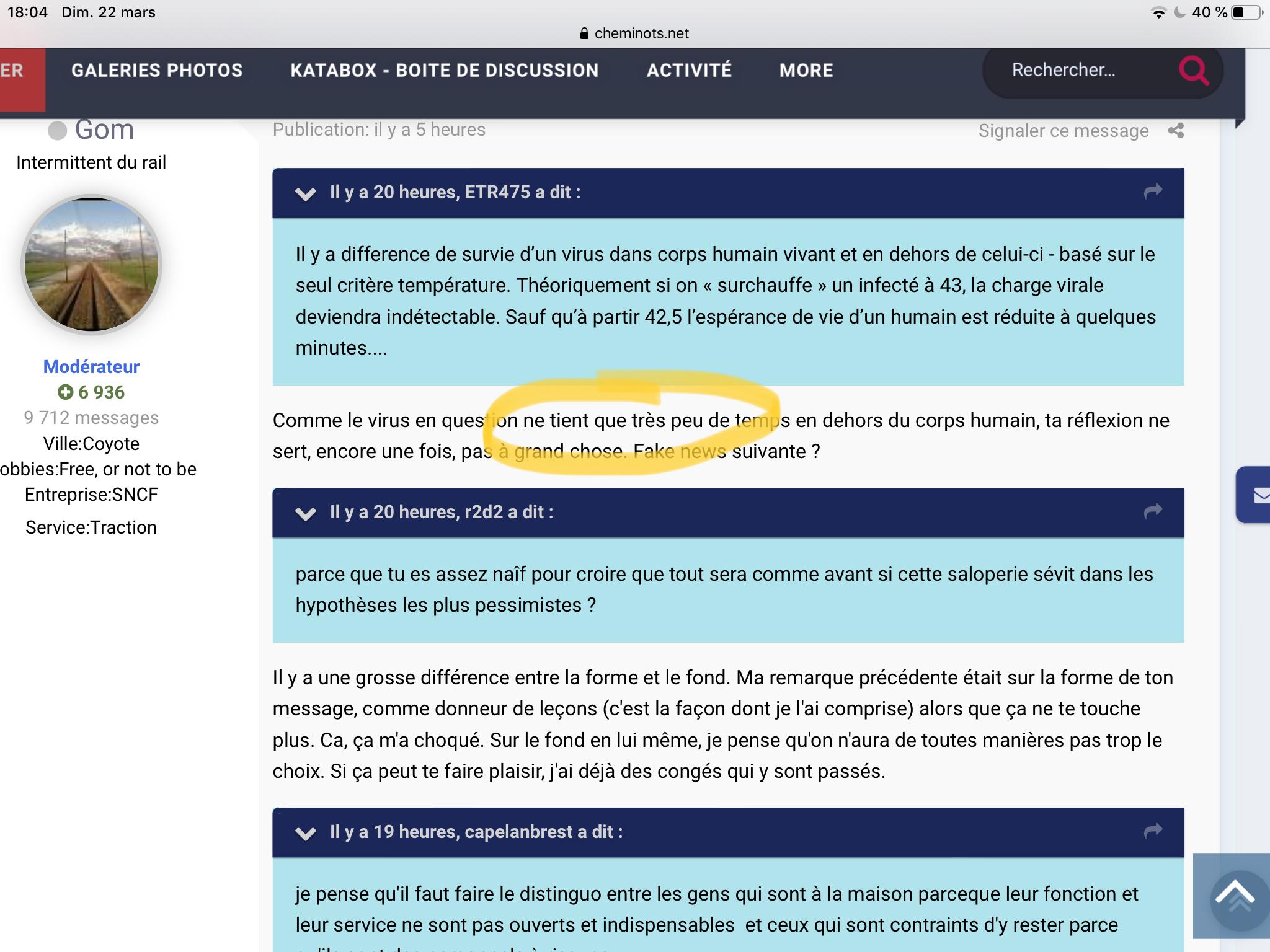Jump to capelanbrest's original post arrow
Screen dimensions: 1270x952
tap(1153, 831)
